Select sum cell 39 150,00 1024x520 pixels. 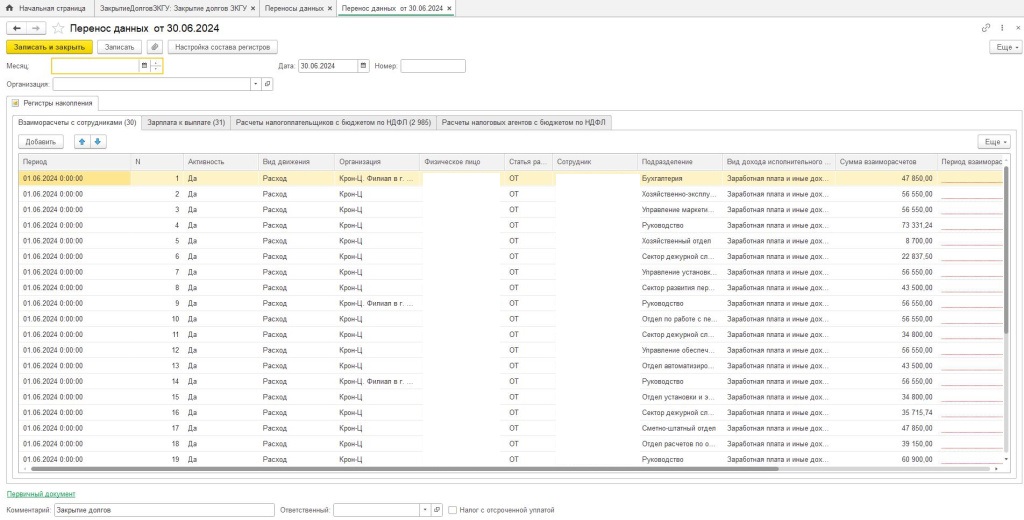(886, 444)
